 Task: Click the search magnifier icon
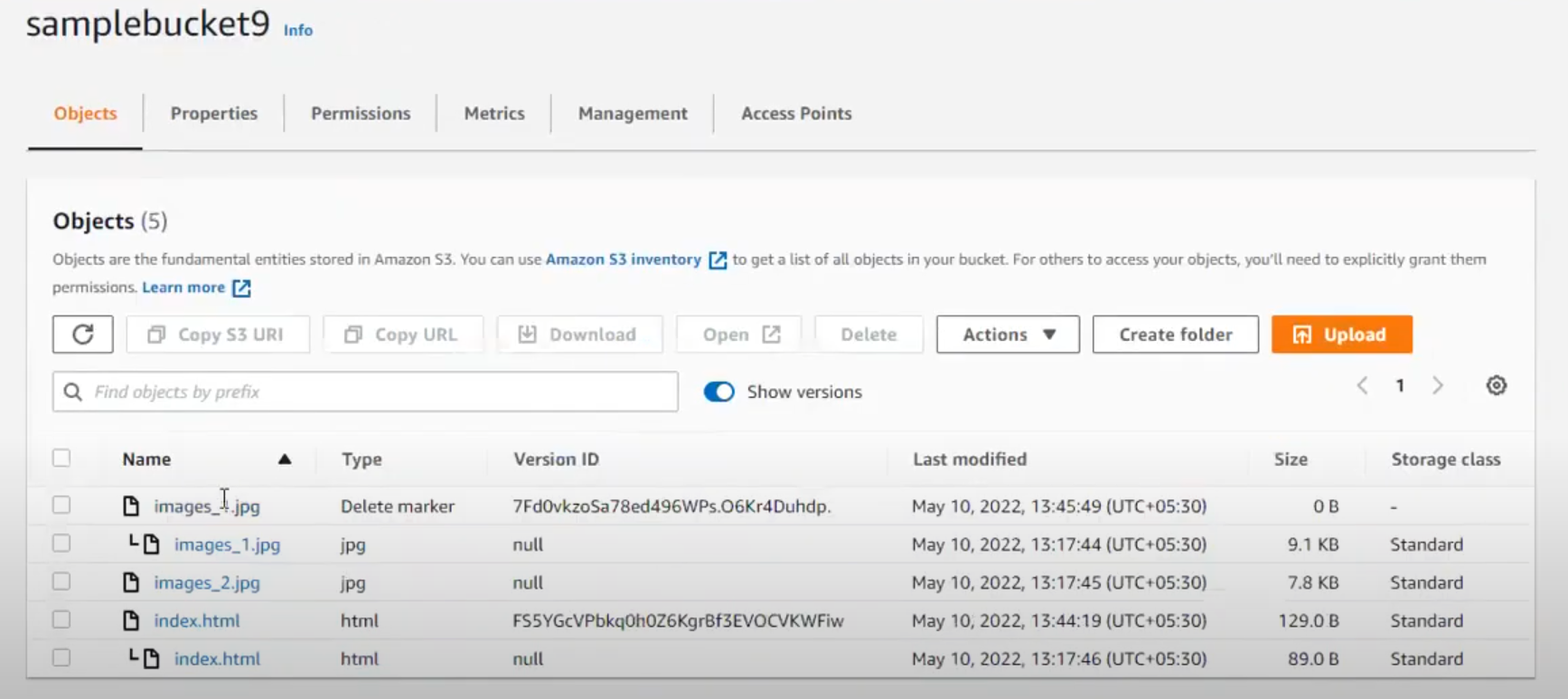point(73,392)
